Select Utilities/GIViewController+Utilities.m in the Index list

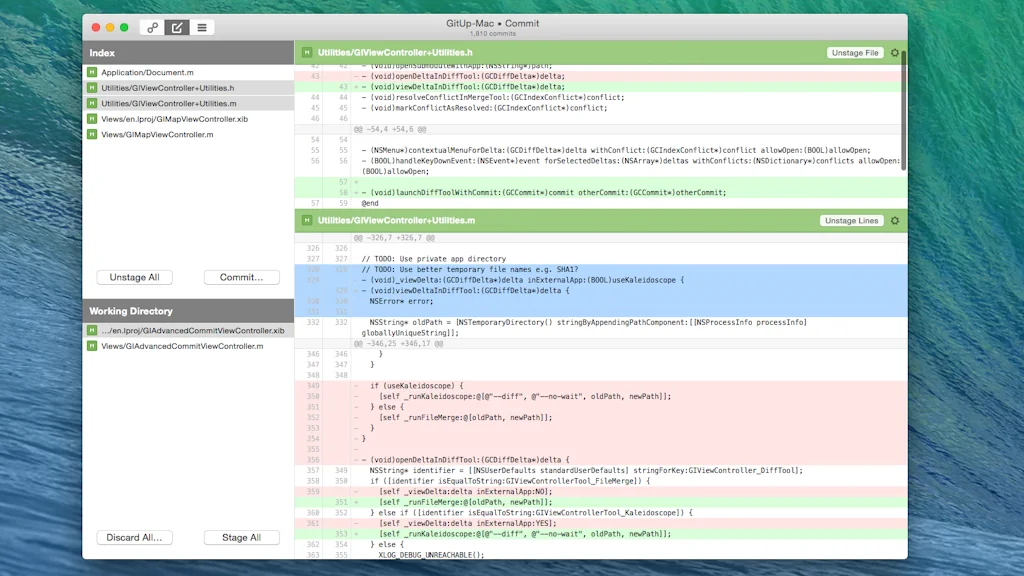pos(180,102)
